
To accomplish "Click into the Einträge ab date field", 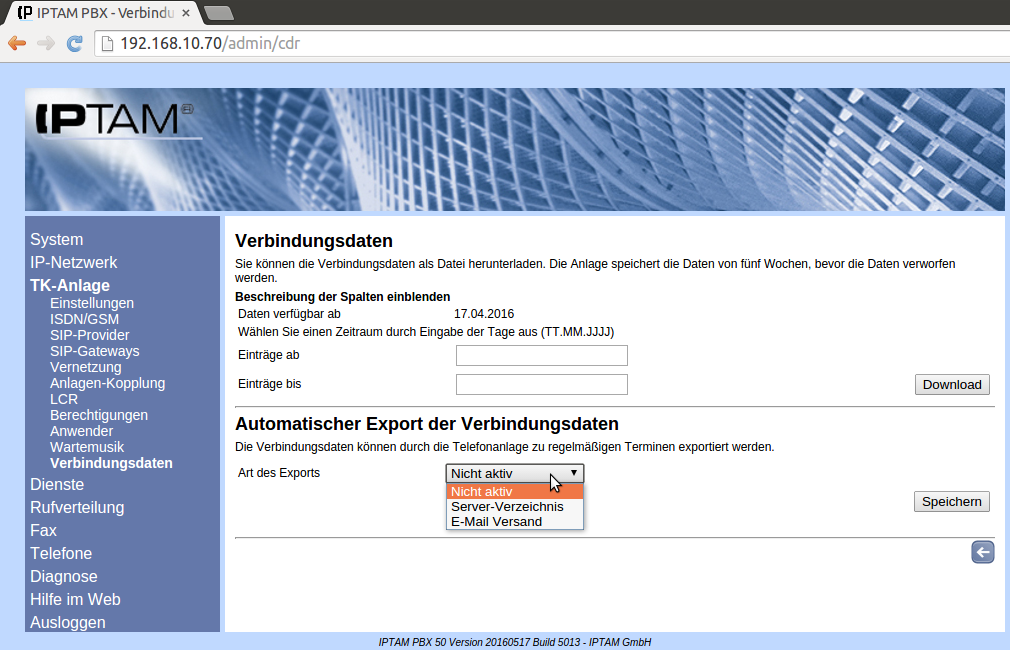I will pos(541,356).
